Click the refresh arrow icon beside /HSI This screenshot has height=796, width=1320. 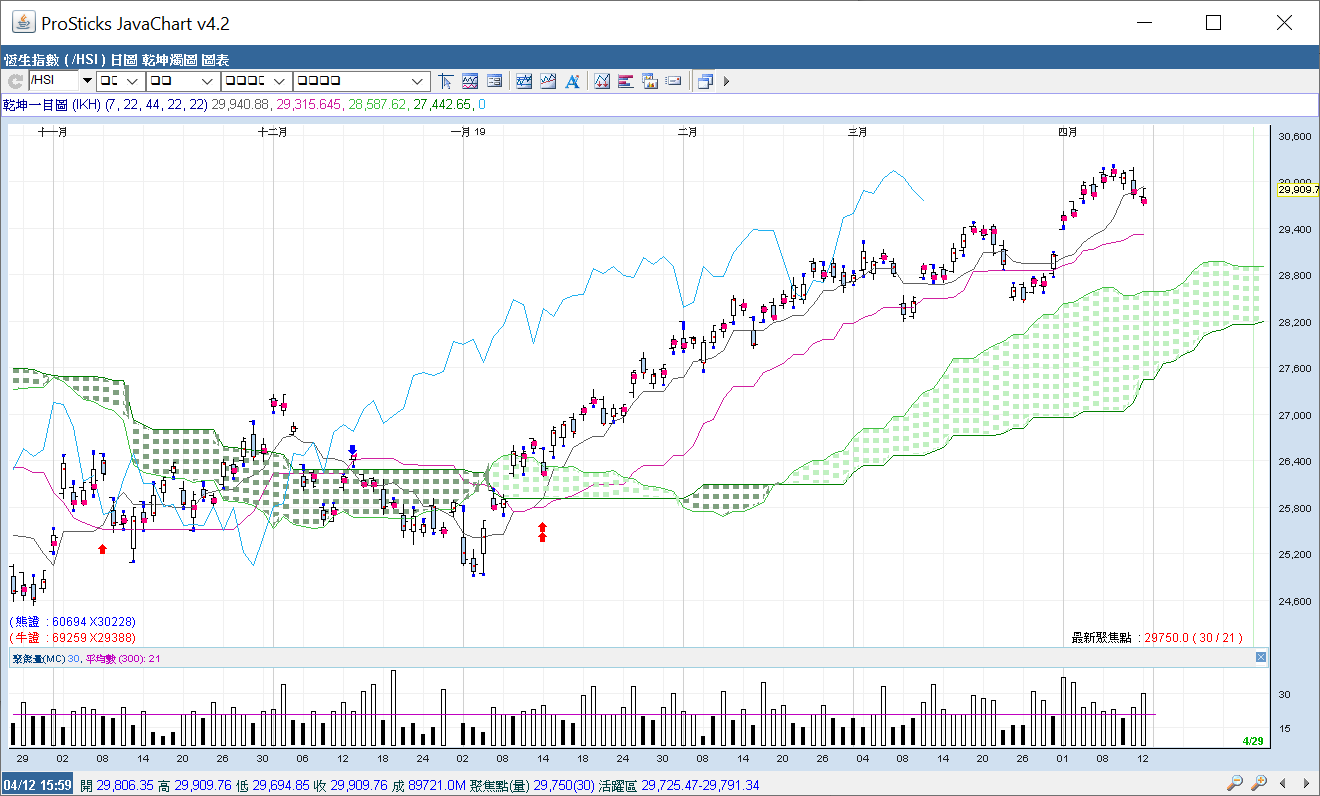coord(15,81)
